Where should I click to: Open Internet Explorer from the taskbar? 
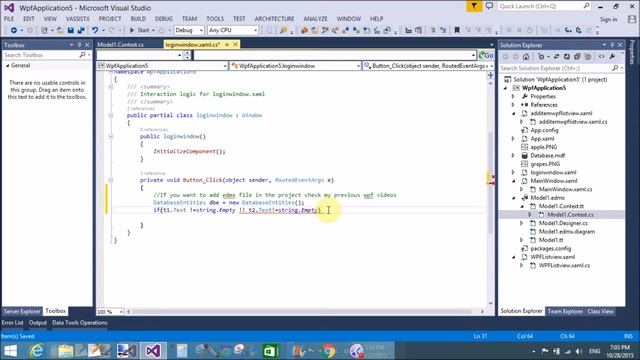click(37, 351)
